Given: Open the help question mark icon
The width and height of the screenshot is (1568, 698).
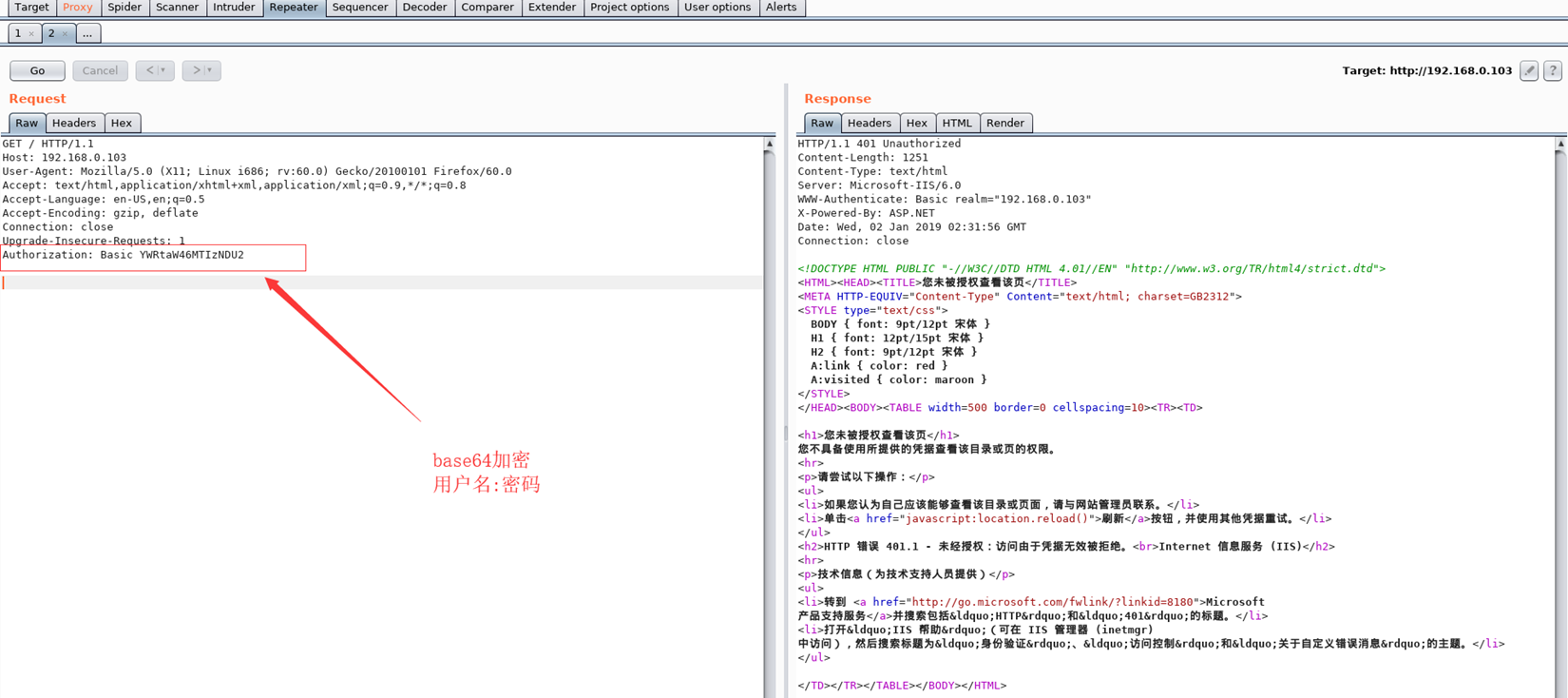Looking at the screenshot, I should click(x=1553, y=70).
